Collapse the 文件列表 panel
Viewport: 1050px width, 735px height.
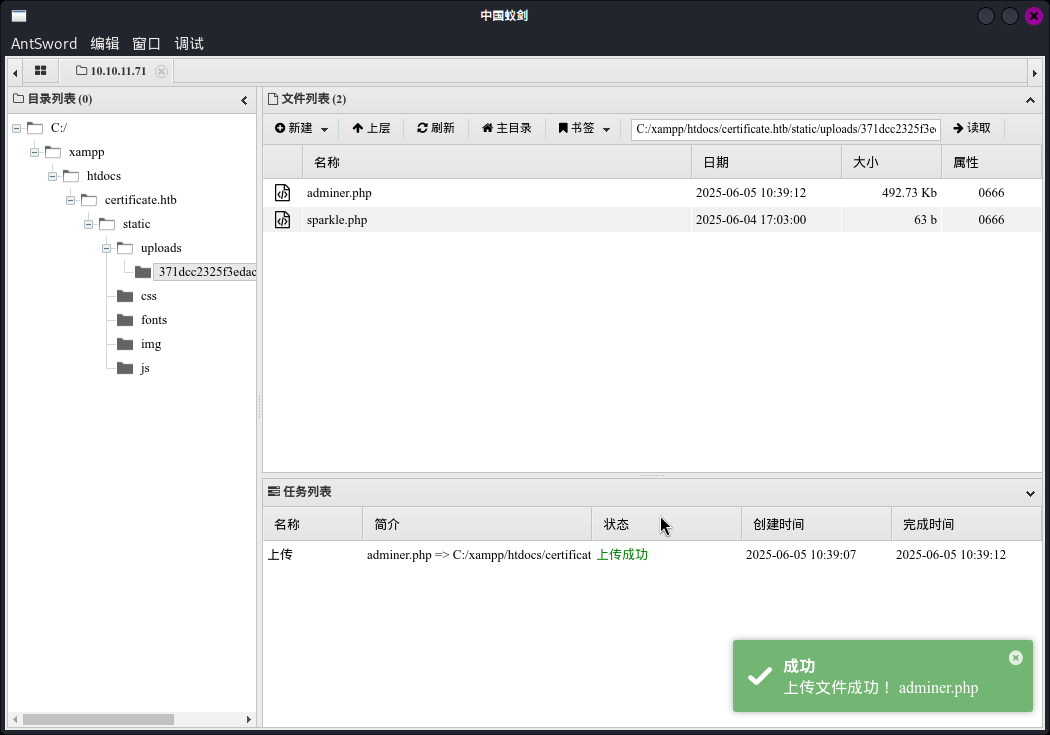[1030, 100]
